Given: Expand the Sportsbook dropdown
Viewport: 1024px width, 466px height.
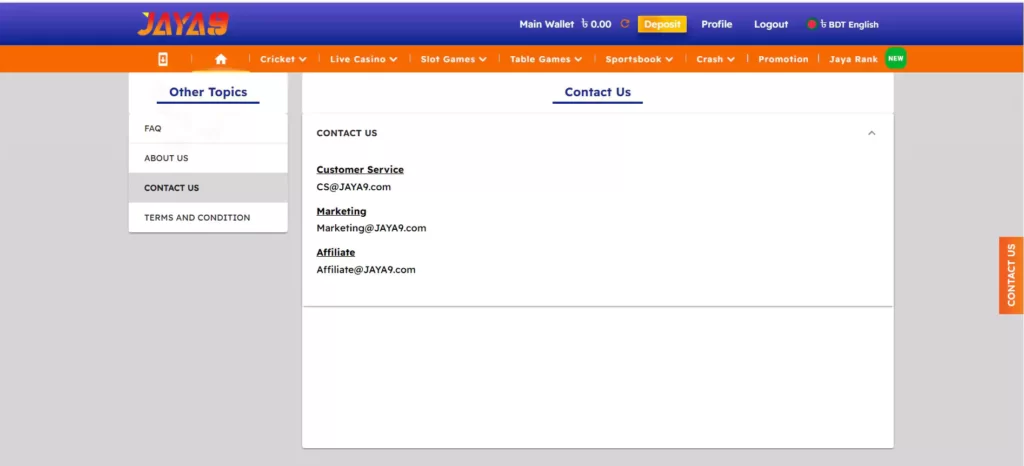Looking at the screenshot, I should [x=639, y=59].
